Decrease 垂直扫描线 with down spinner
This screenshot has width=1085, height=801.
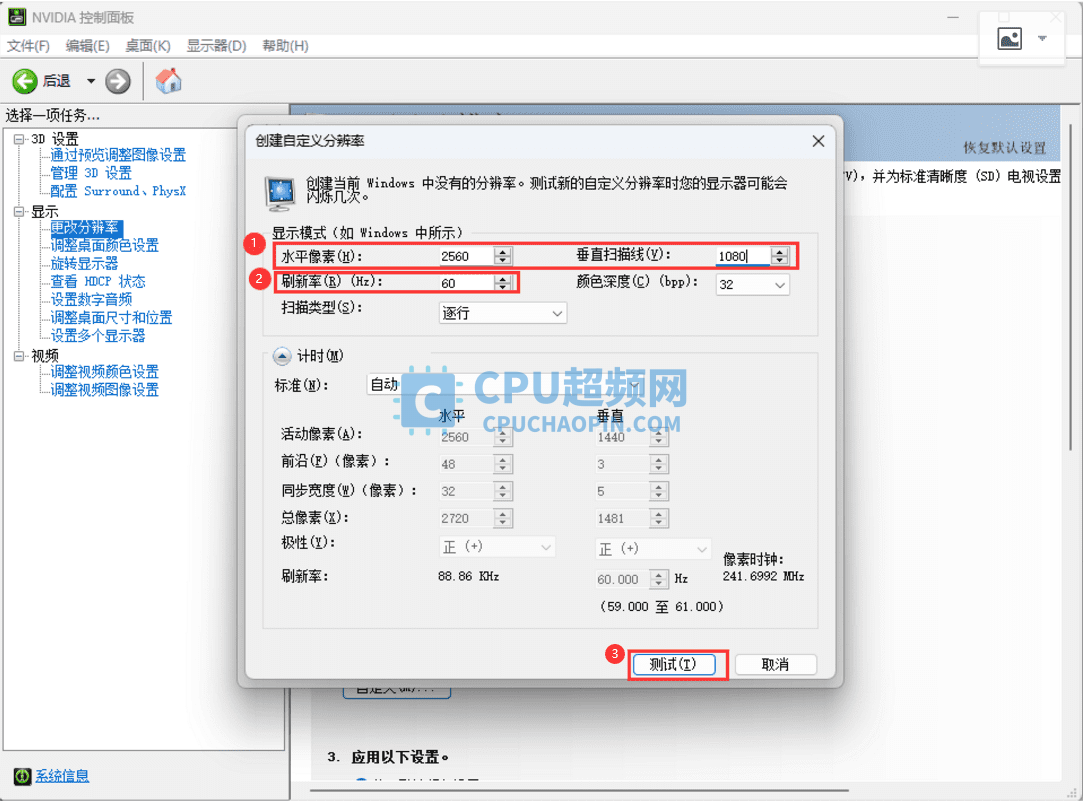(780, 261)
